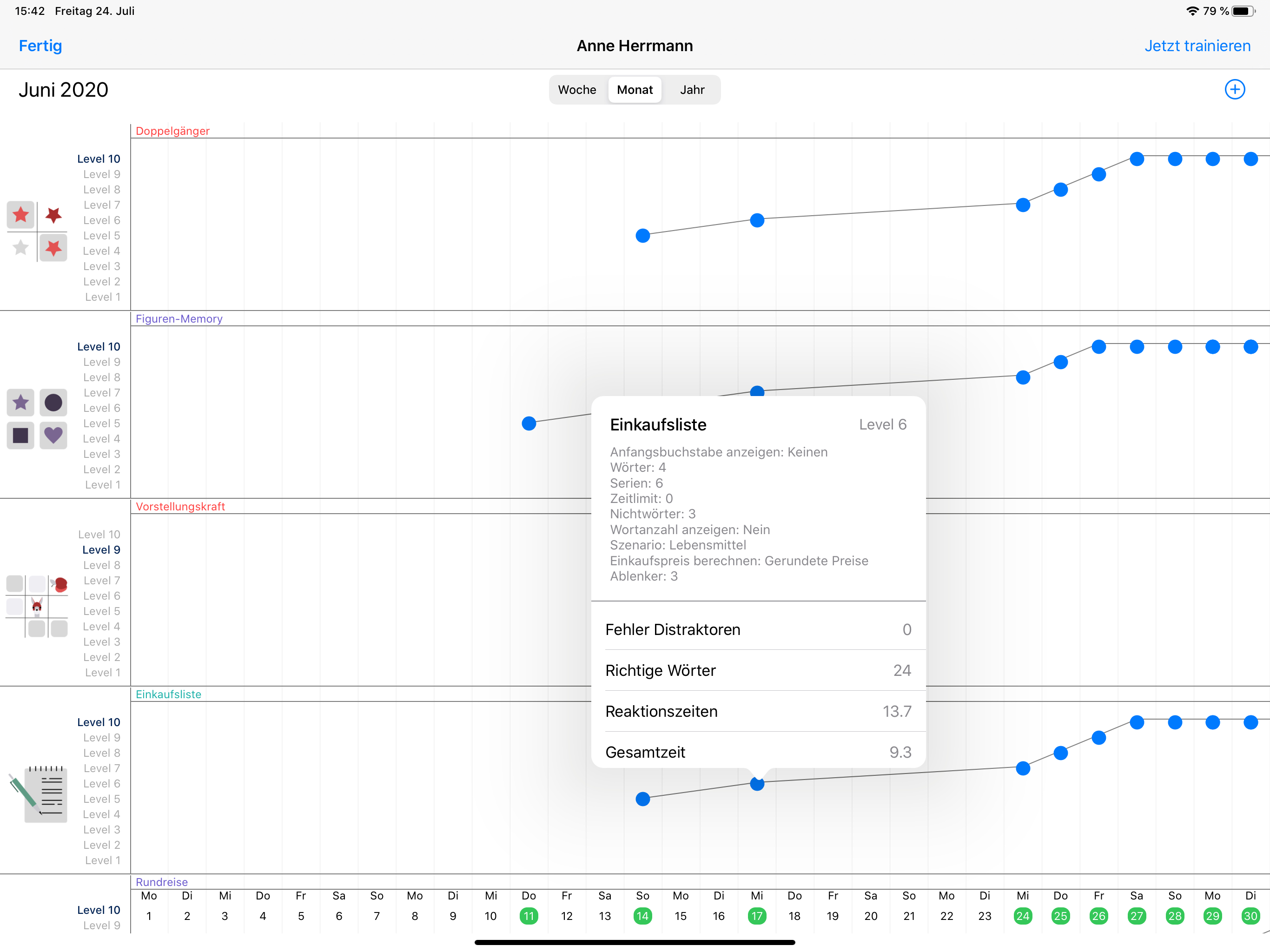Screen dimensions: 1270x952
Task: Select the Monat segment
Action: [635, 90]
